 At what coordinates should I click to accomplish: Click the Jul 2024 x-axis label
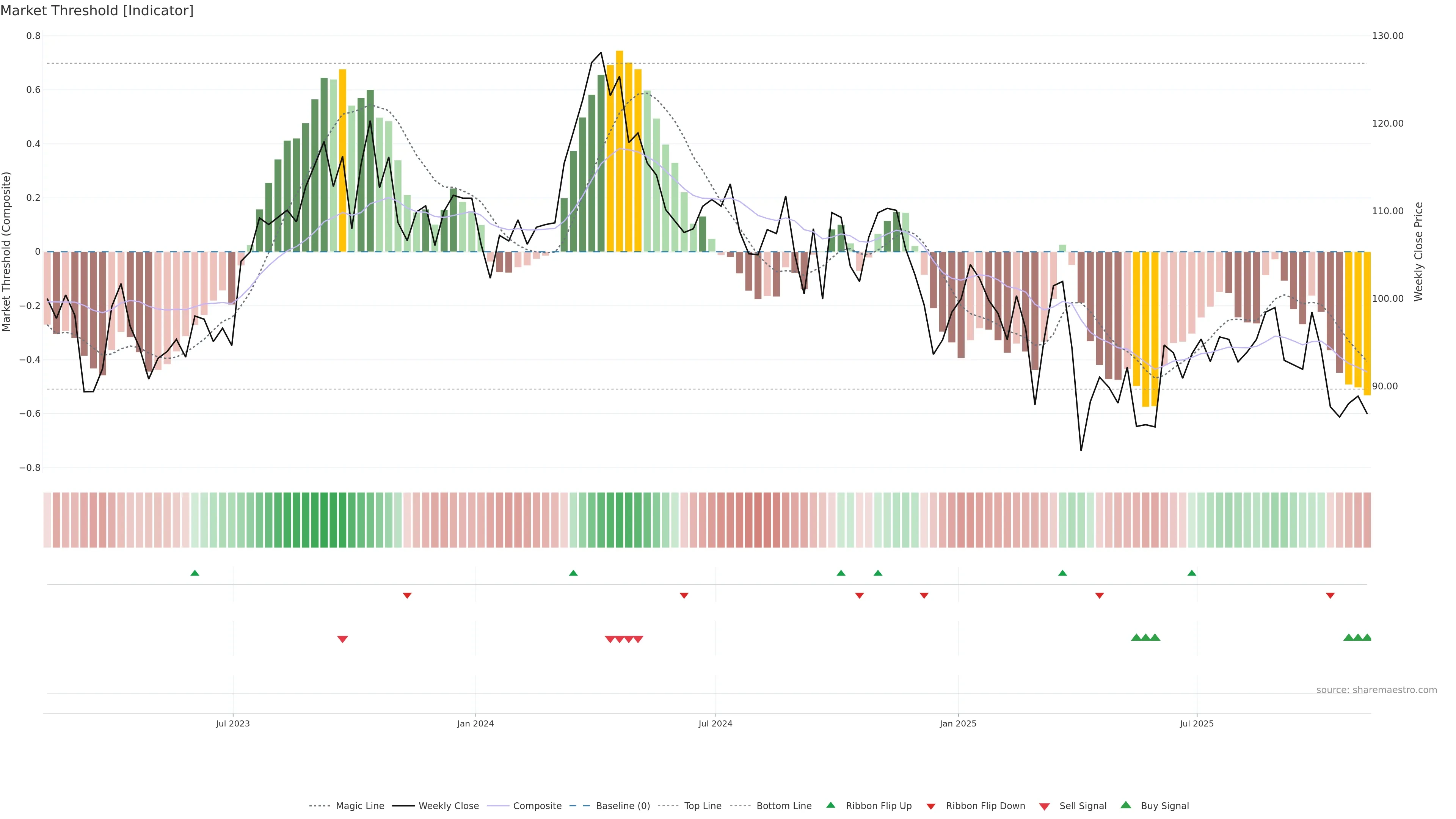pyautogui.click(x=715, y=723)
